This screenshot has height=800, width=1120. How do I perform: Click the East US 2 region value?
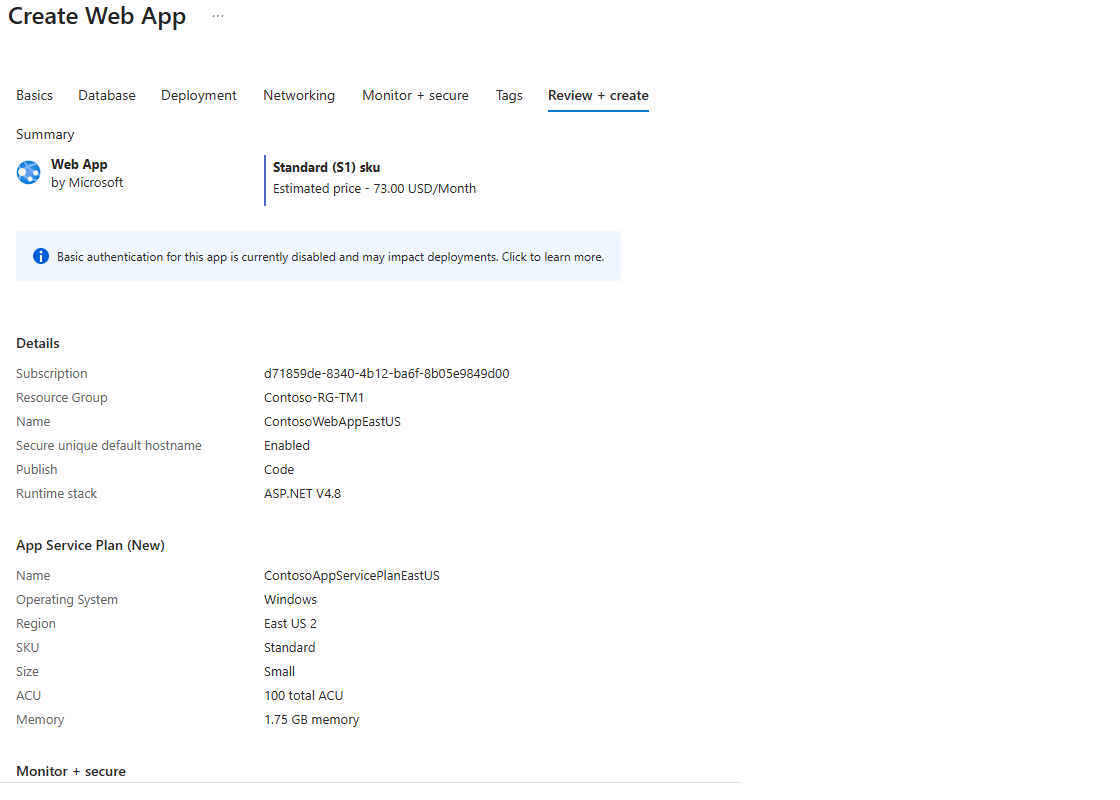tap(290, 624)
